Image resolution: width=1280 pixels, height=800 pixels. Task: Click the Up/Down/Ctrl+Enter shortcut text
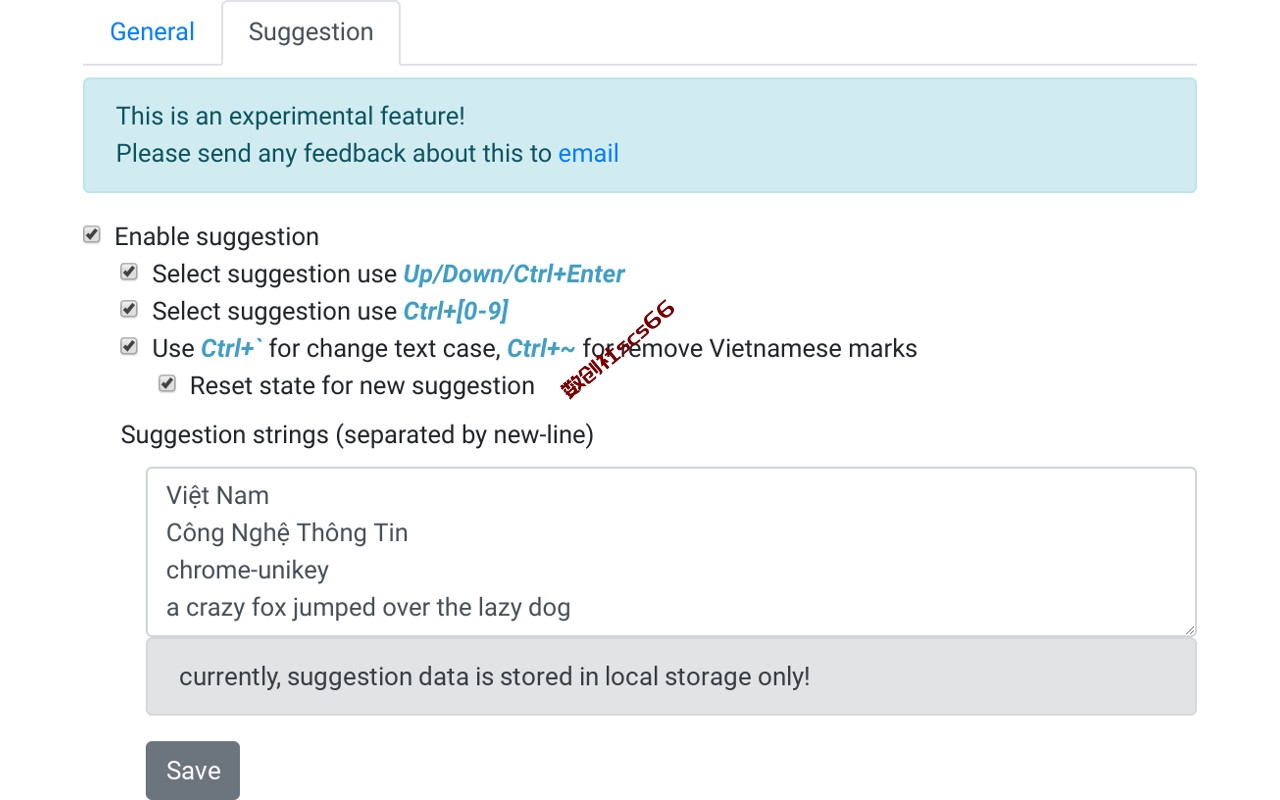point(514,274)
